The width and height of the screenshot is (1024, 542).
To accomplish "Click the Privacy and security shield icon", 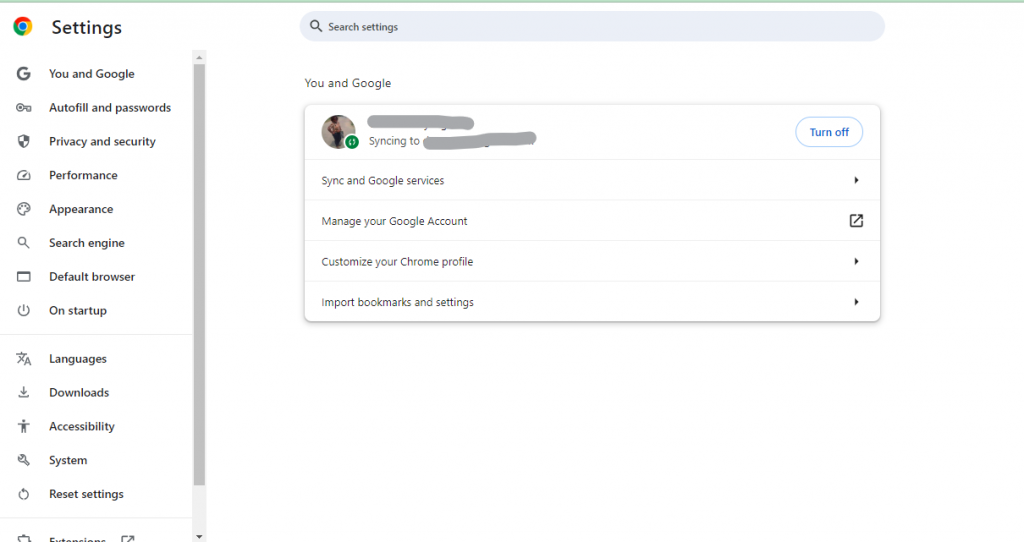I will (x=24, y=142).
